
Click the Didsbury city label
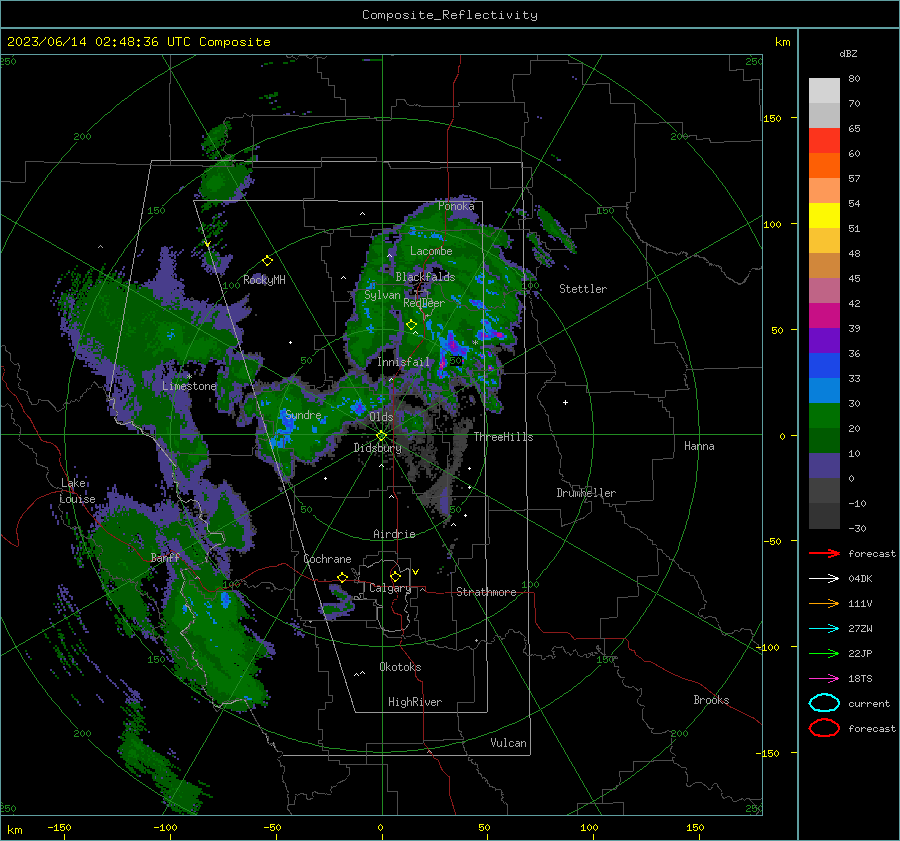pyautogui.click(x=378, y=448)
